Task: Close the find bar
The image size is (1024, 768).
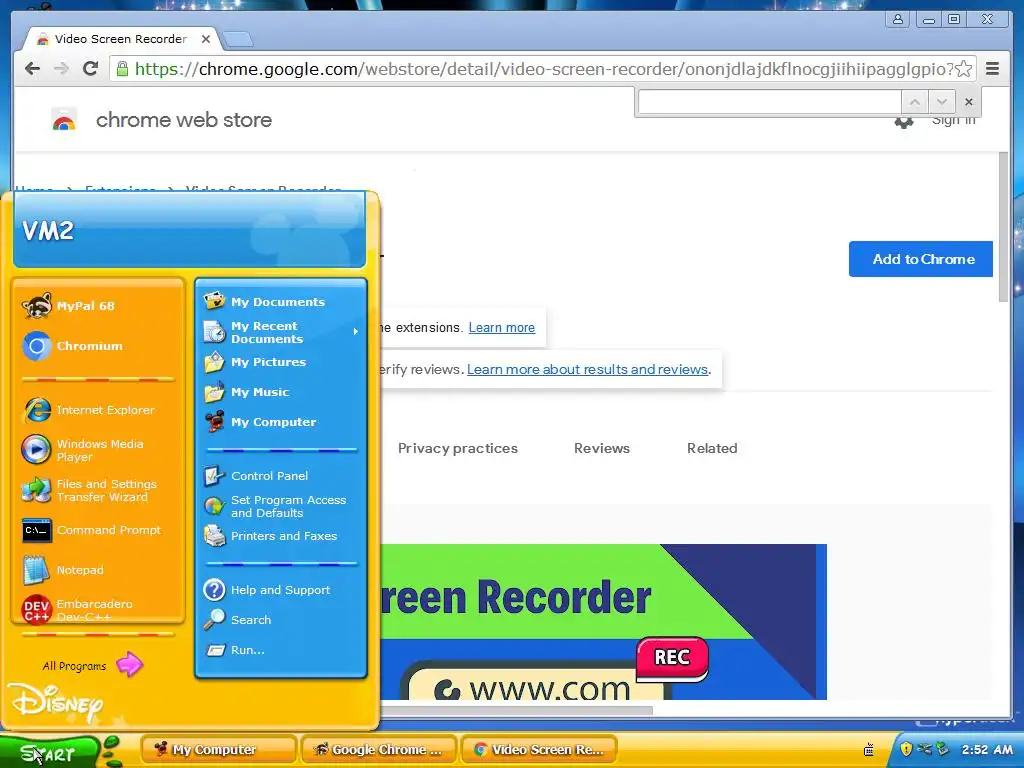Action: (x=968, y=102)
